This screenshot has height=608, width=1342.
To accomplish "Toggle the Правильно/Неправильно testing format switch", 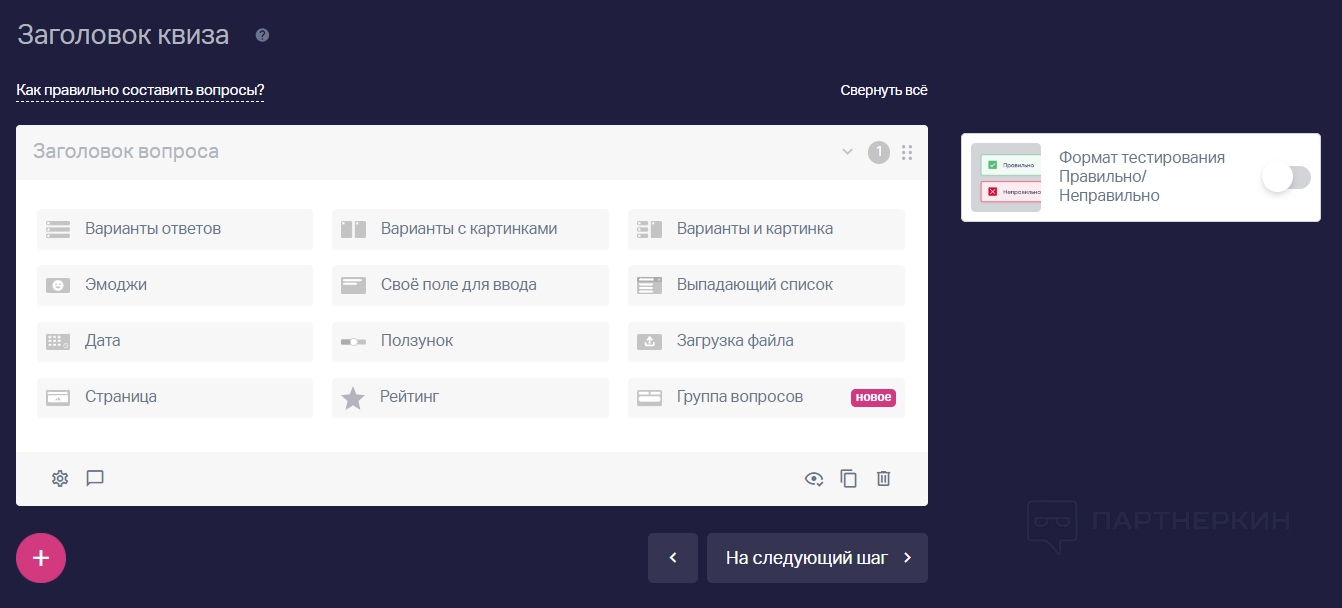I will tap(1285, 178).
